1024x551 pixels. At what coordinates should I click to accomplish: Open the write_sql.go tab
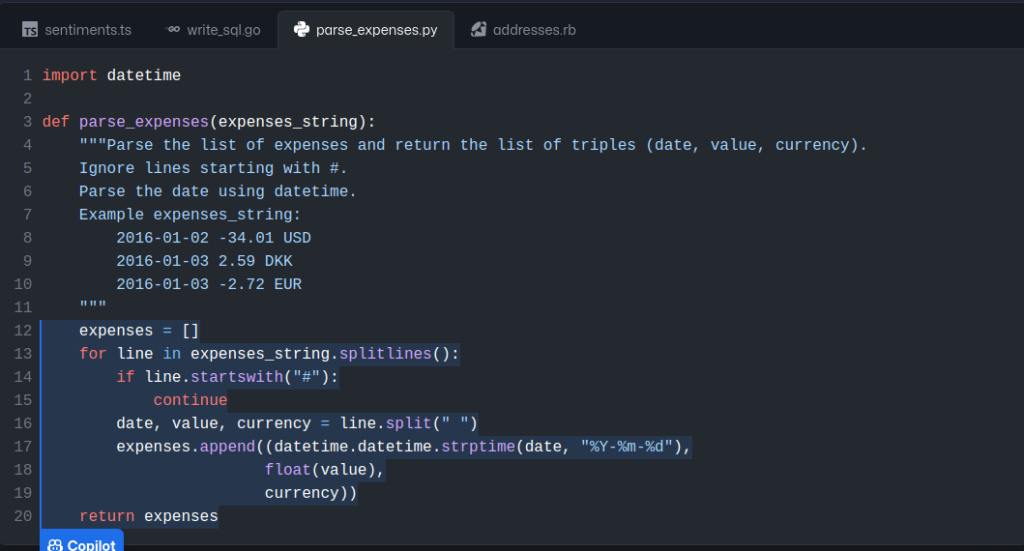tap(214, 30)
